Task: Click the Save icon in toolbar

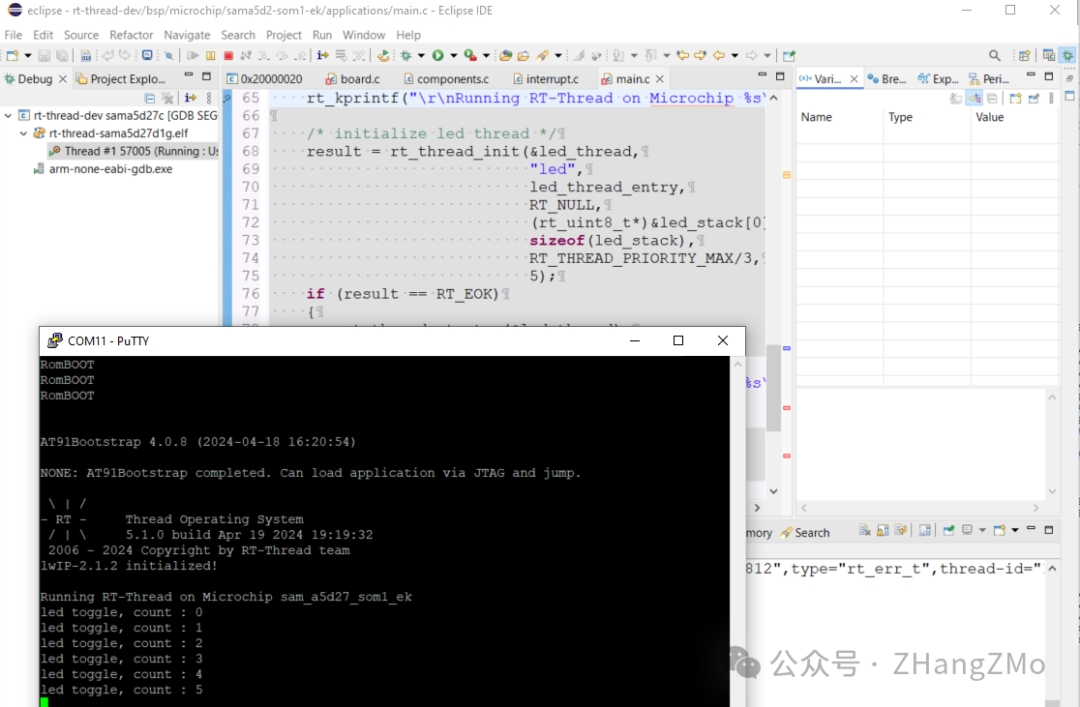Action: pos(44,56)
